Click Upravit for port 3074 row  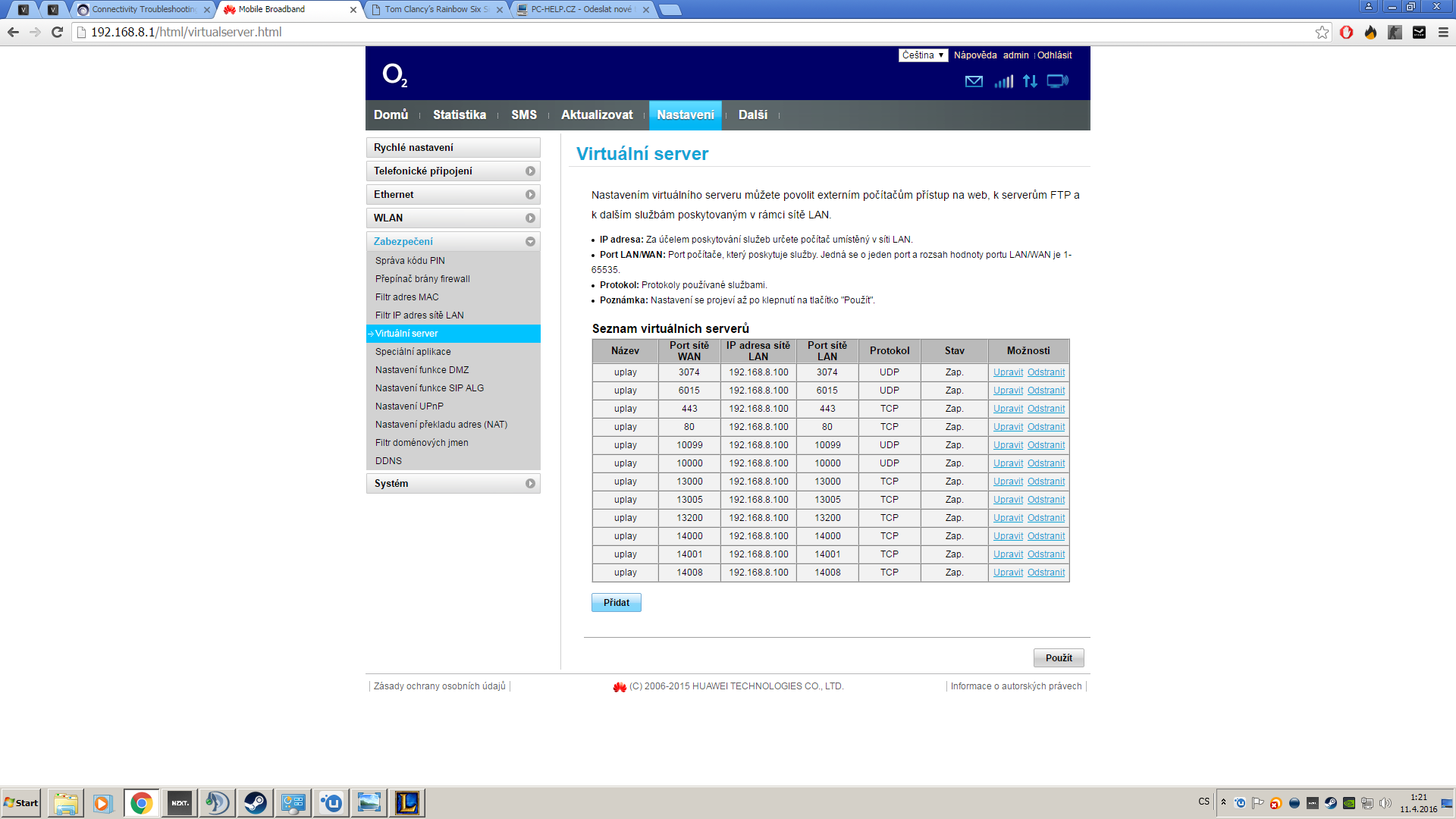pyautogui.click(x=1008, y=372)
